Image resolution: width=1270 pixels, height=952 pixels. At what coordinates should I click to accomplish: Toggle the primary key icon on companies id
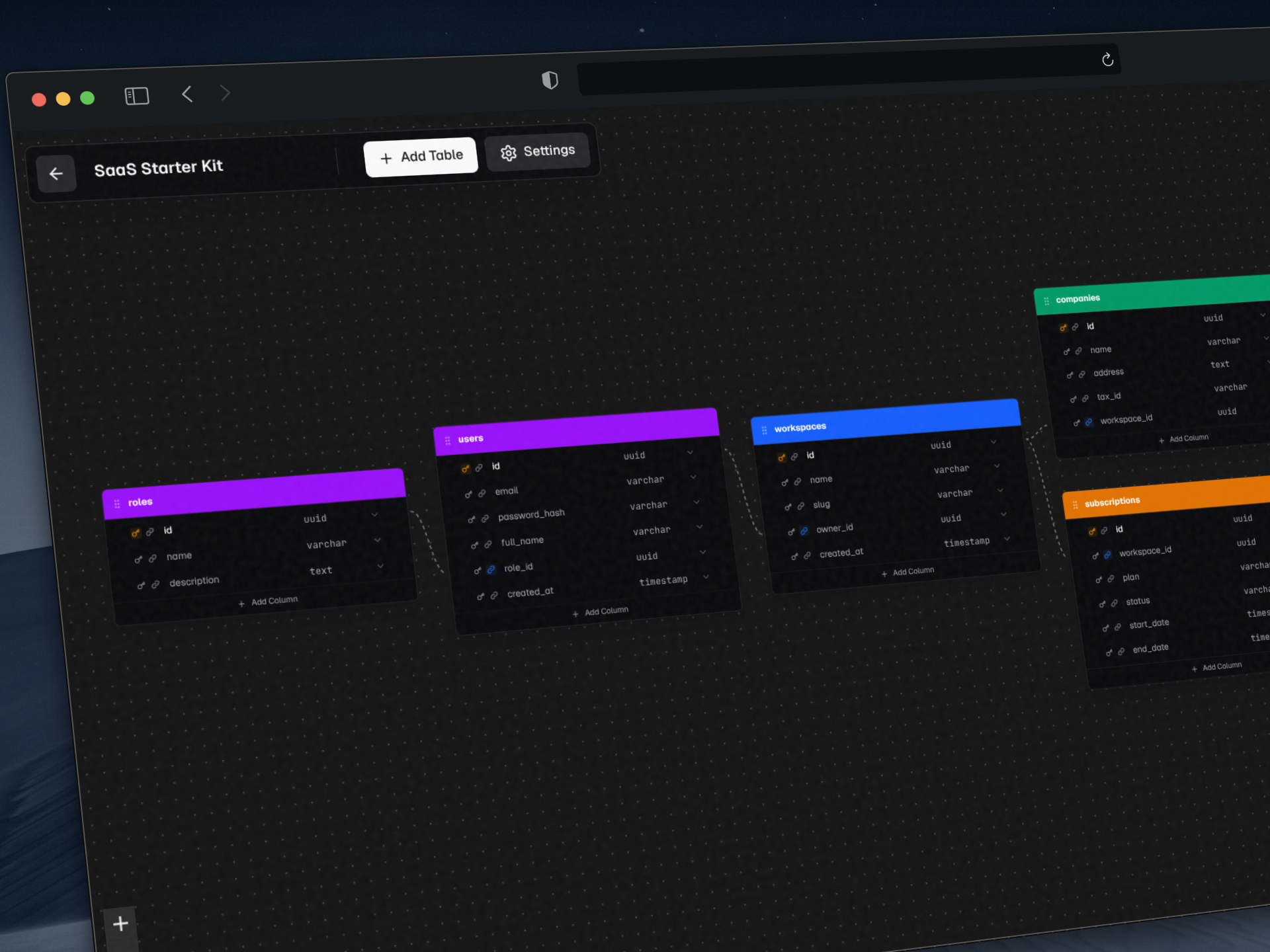coord(1063,328)
